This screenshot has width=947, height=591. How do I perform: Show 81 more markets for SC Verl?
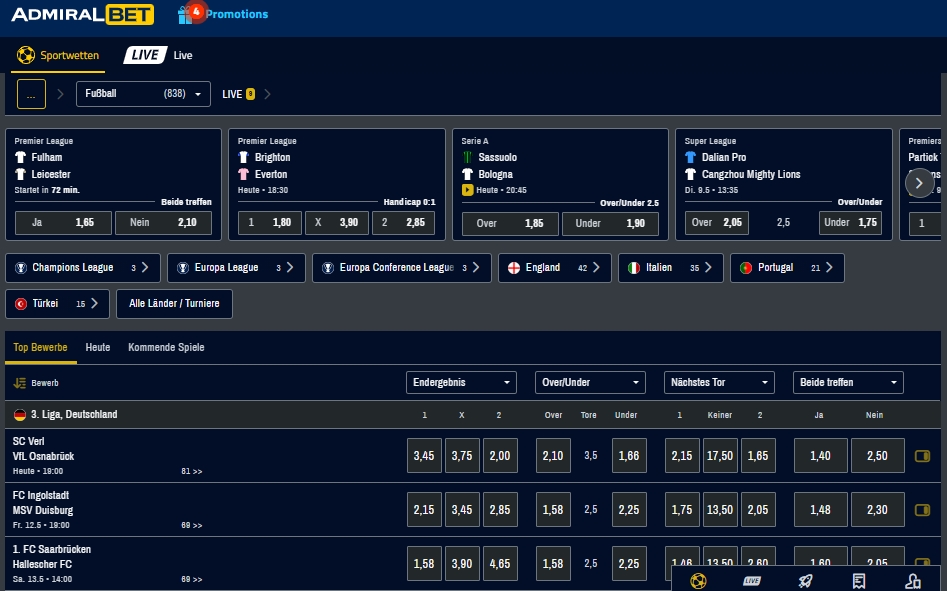click(x=191, y=471)
